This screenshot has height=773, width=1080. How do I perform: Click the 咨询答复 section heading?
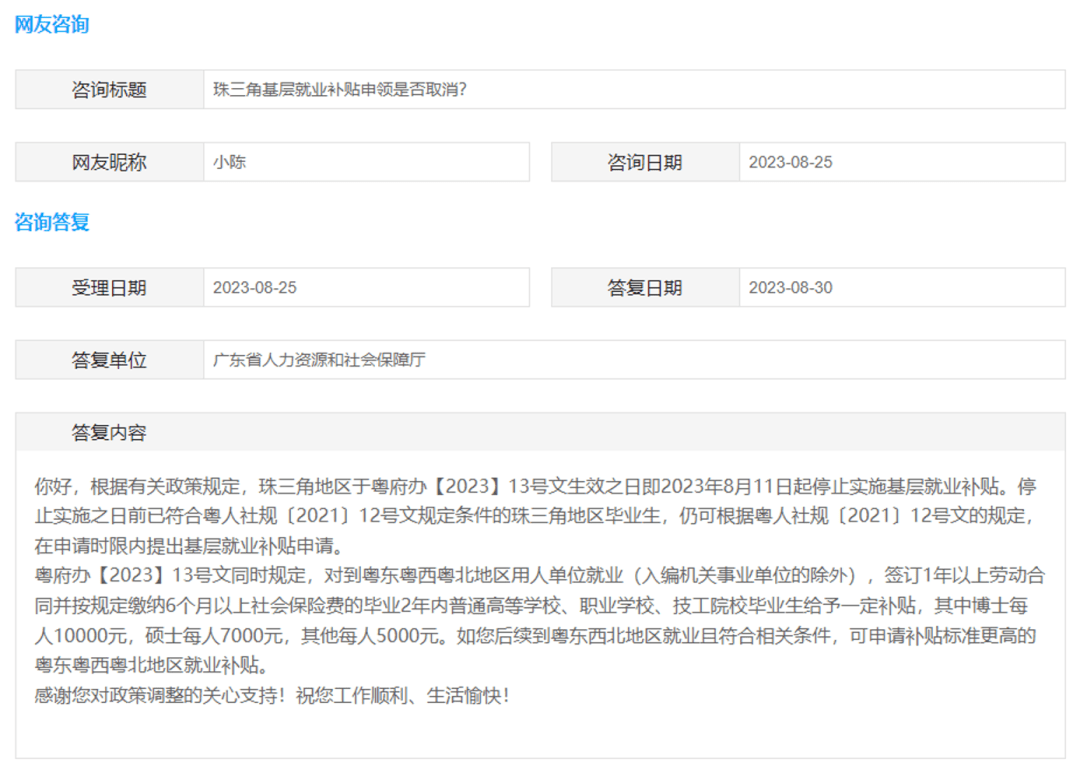click(x=52, y=223)
